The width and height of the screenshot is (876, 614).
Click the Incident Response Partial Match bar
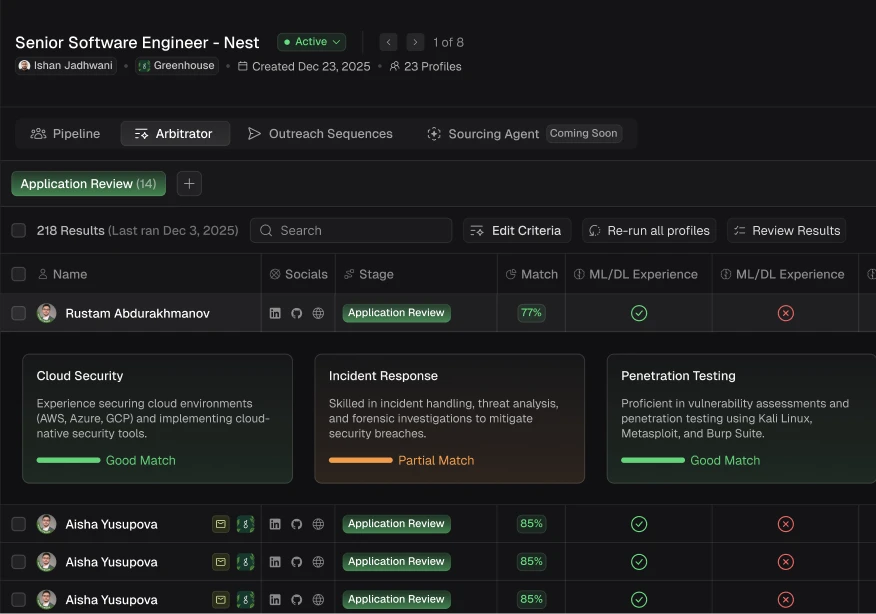[x=360, y=460]
